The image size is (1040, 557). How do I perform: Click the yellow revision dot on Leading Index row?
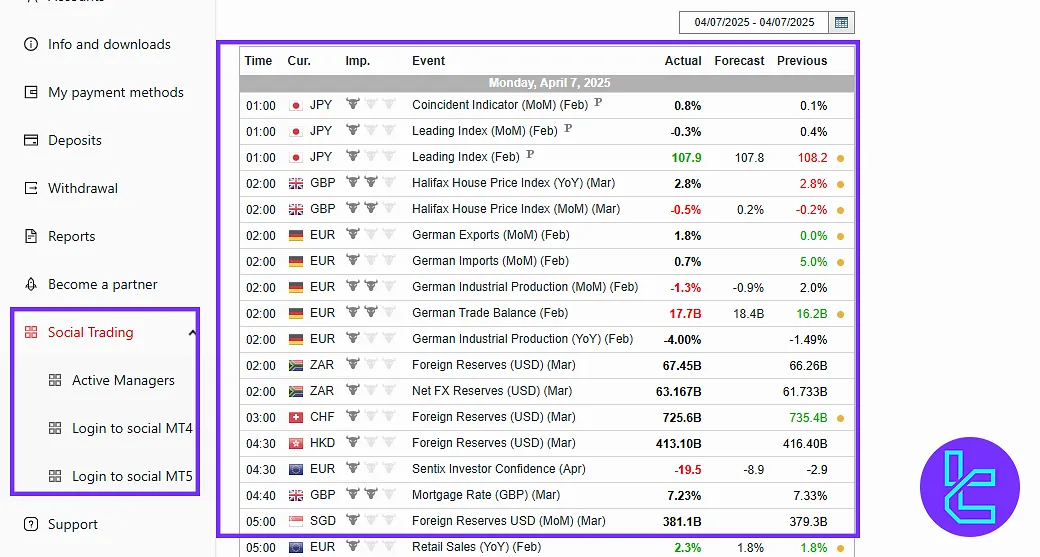click(x=841, y=158)
